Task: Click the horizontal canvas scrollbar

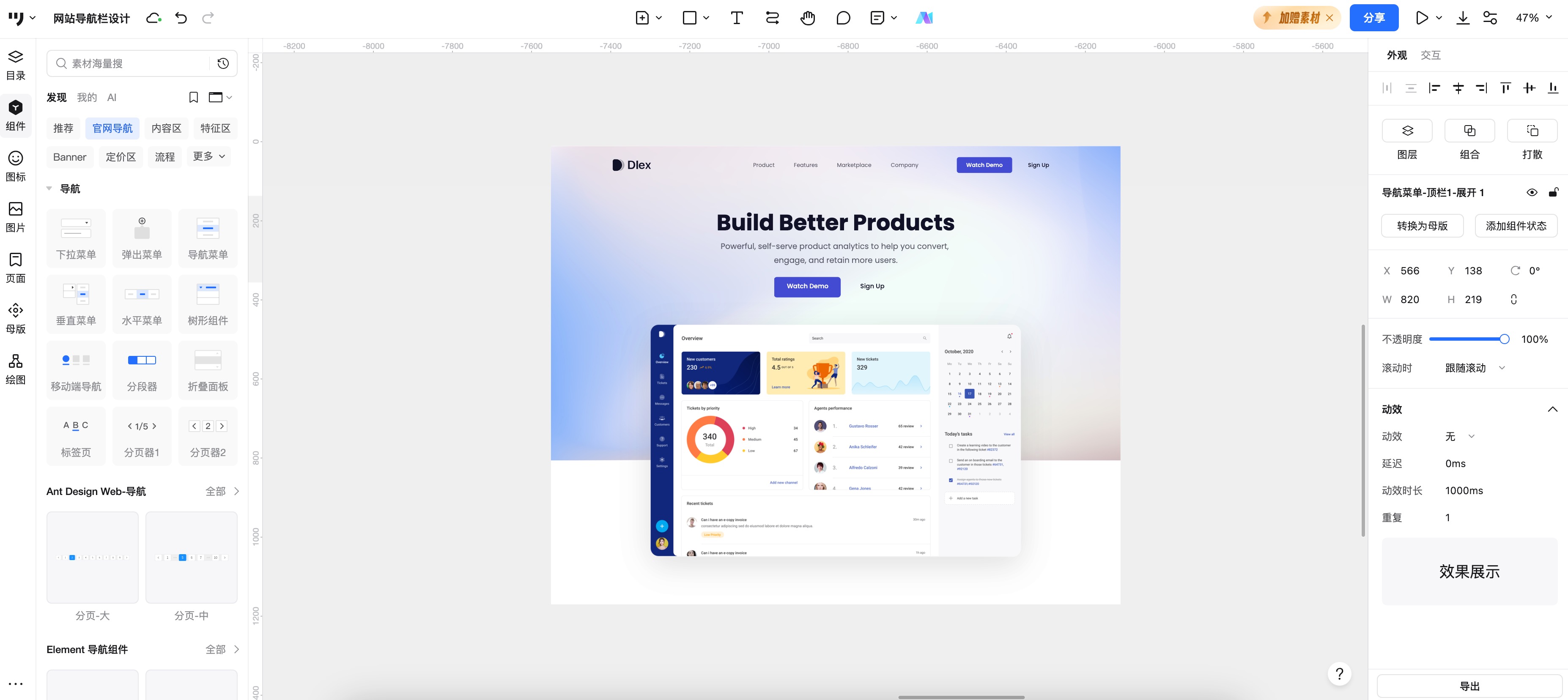Action: (961, 697)
